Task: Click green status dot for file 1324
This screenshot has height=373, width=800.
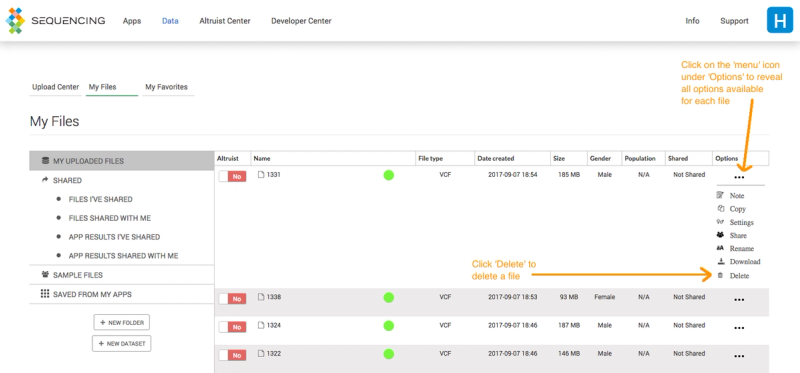Action: (389, 326)
